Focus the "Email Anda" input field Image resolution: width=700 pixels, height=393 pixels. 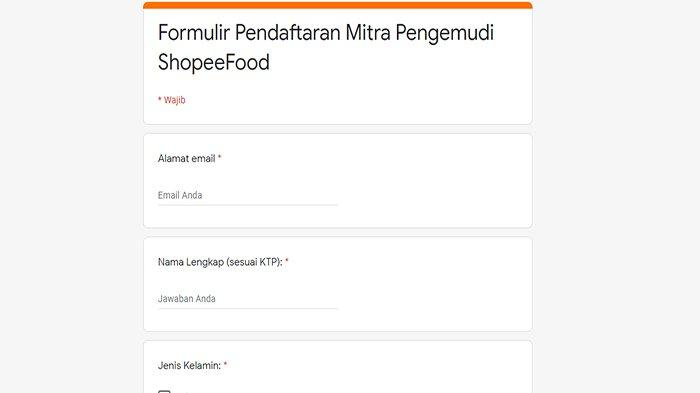(247, 195)
